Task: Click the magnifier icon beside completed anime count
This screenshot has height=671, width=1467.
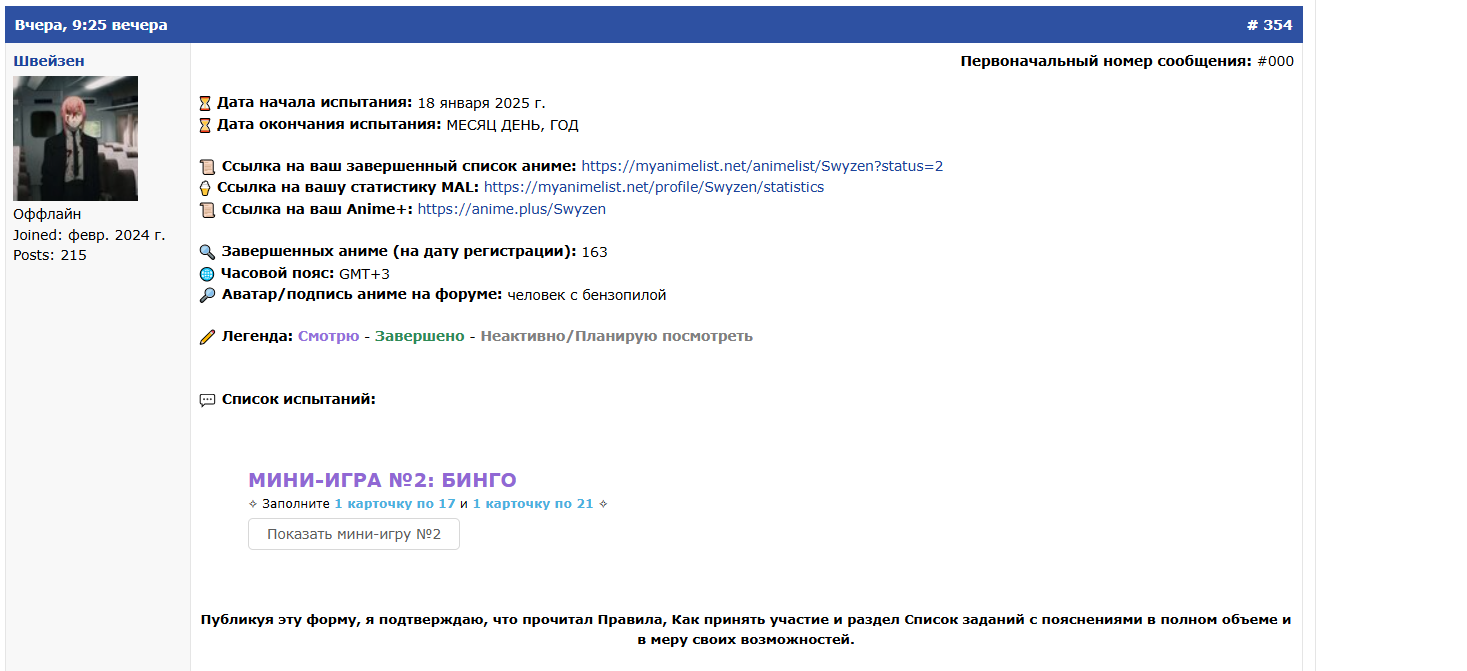Action: pyautogui.click(x=207, y=252)
